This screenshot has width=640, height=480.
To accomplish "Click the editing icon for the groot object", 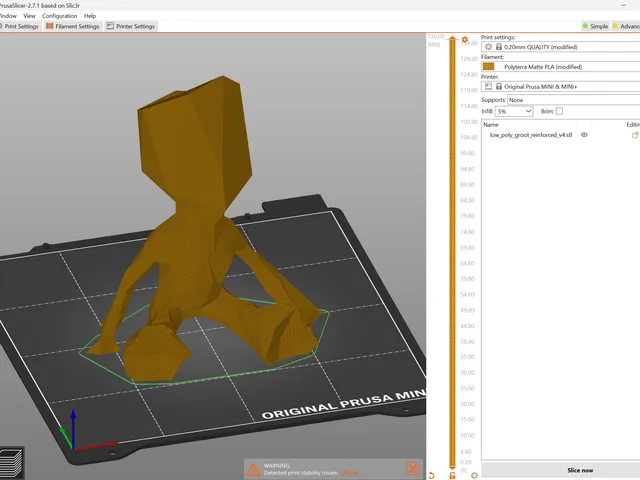I will (635, 135).
